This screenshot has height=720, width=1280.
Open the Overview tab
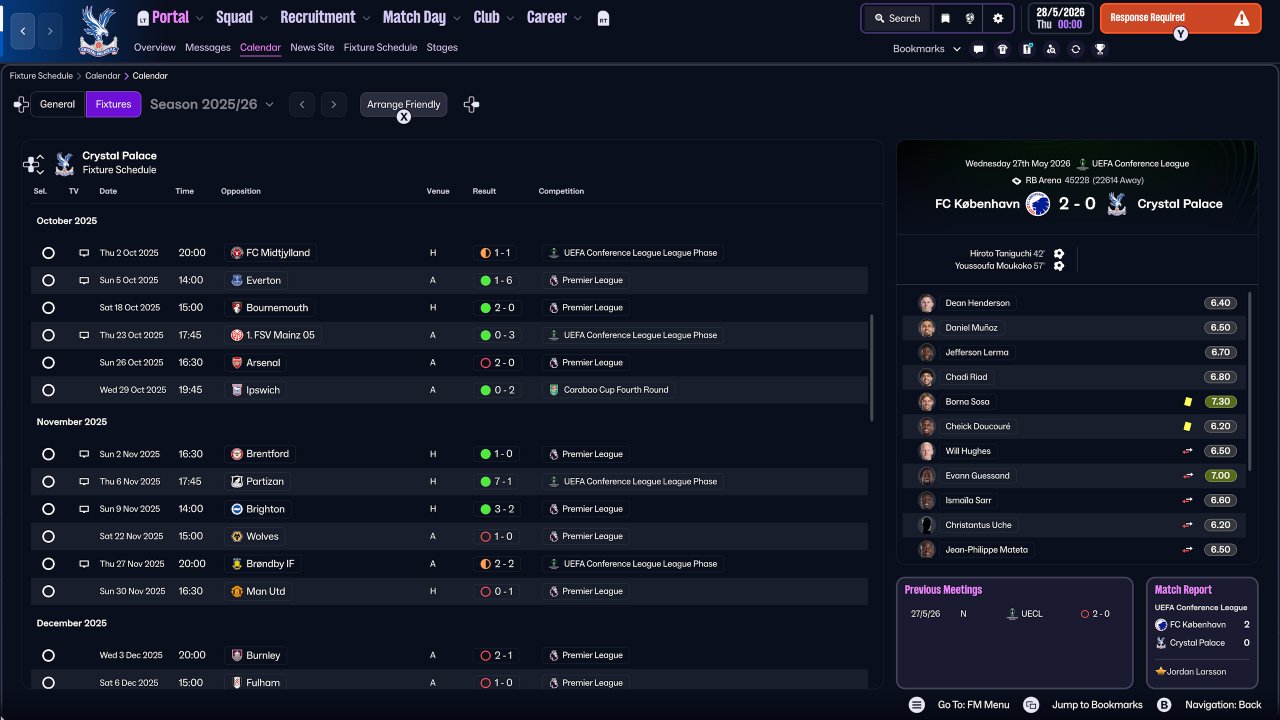pos(154,47)
